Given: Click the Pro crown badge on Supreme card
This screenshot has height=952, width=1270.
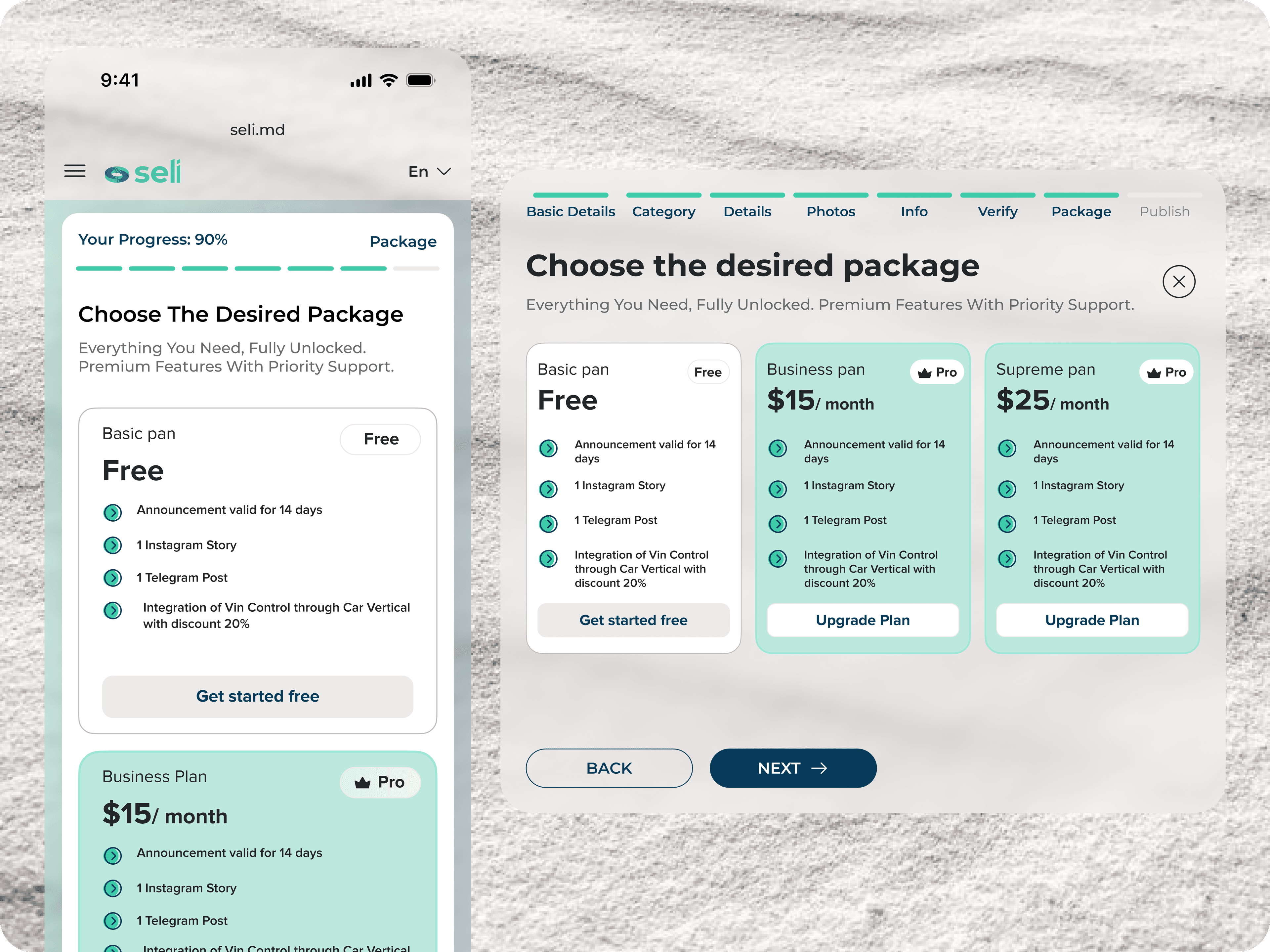Looking at the screenshot, I should click(1166, 372).
